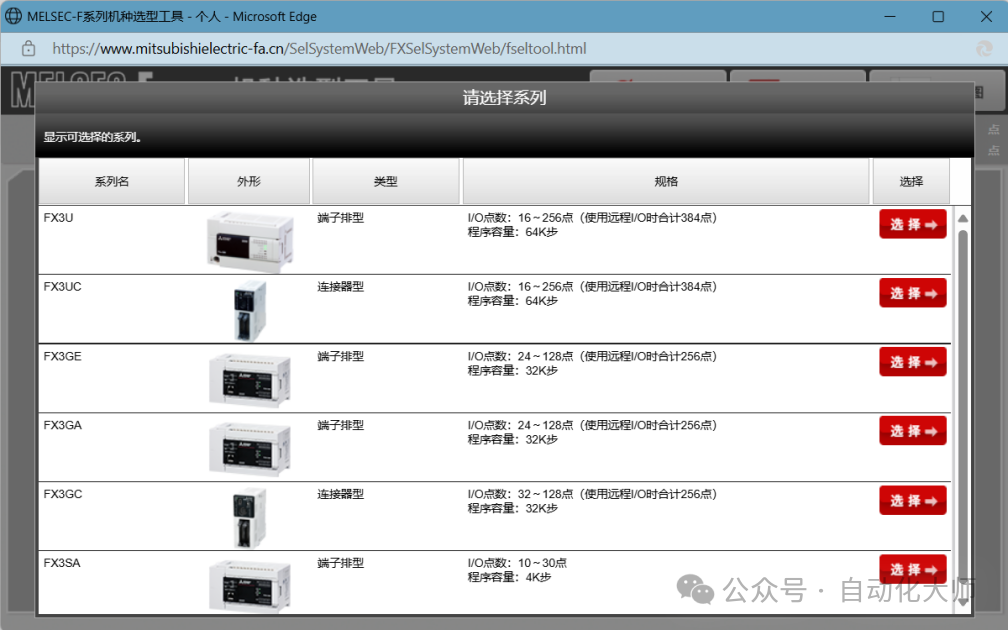Click the FX3GE PLC product image

249,380
